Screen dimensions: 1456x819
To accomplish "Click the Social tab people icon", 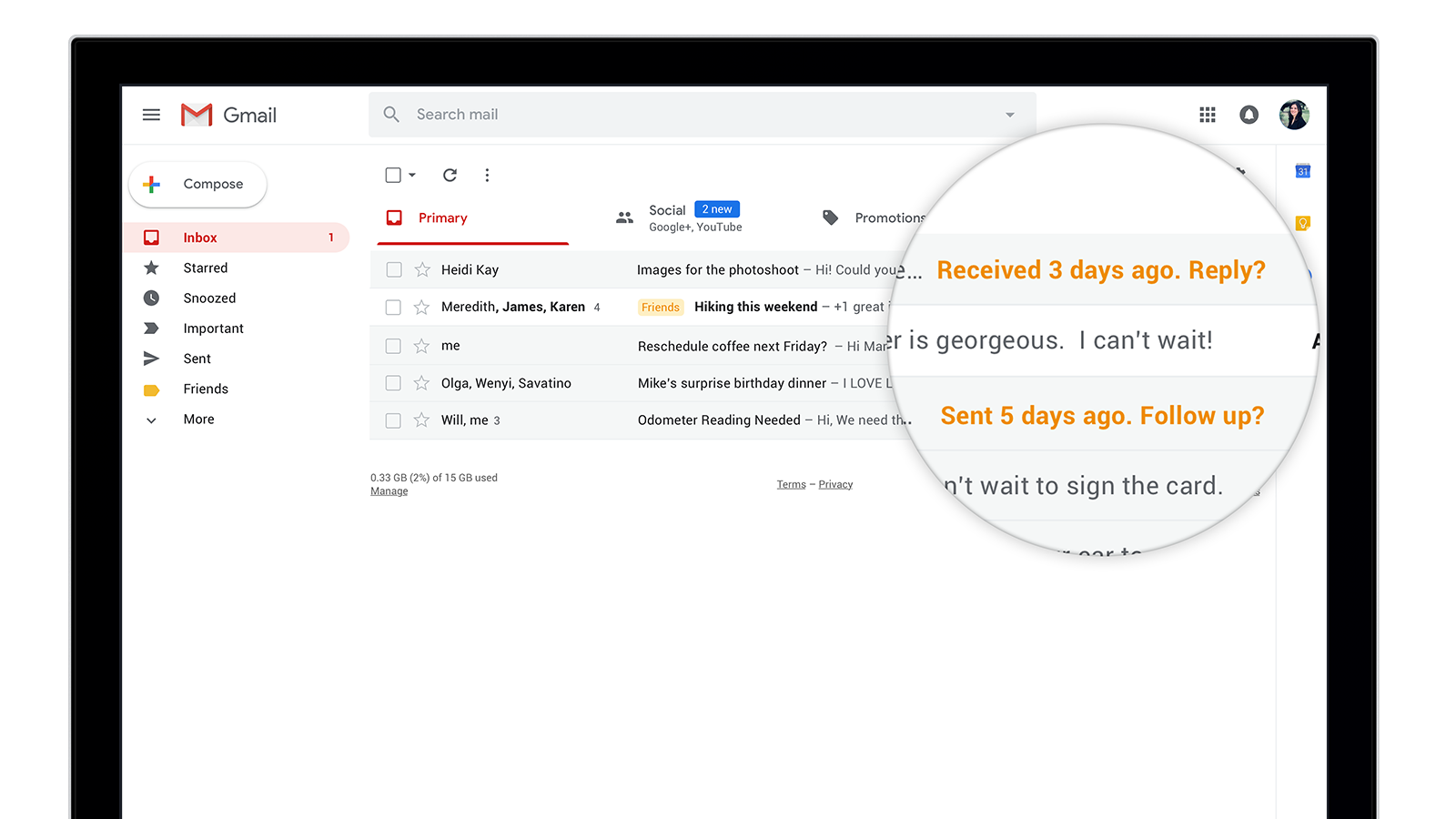I will tap(624, 217).
